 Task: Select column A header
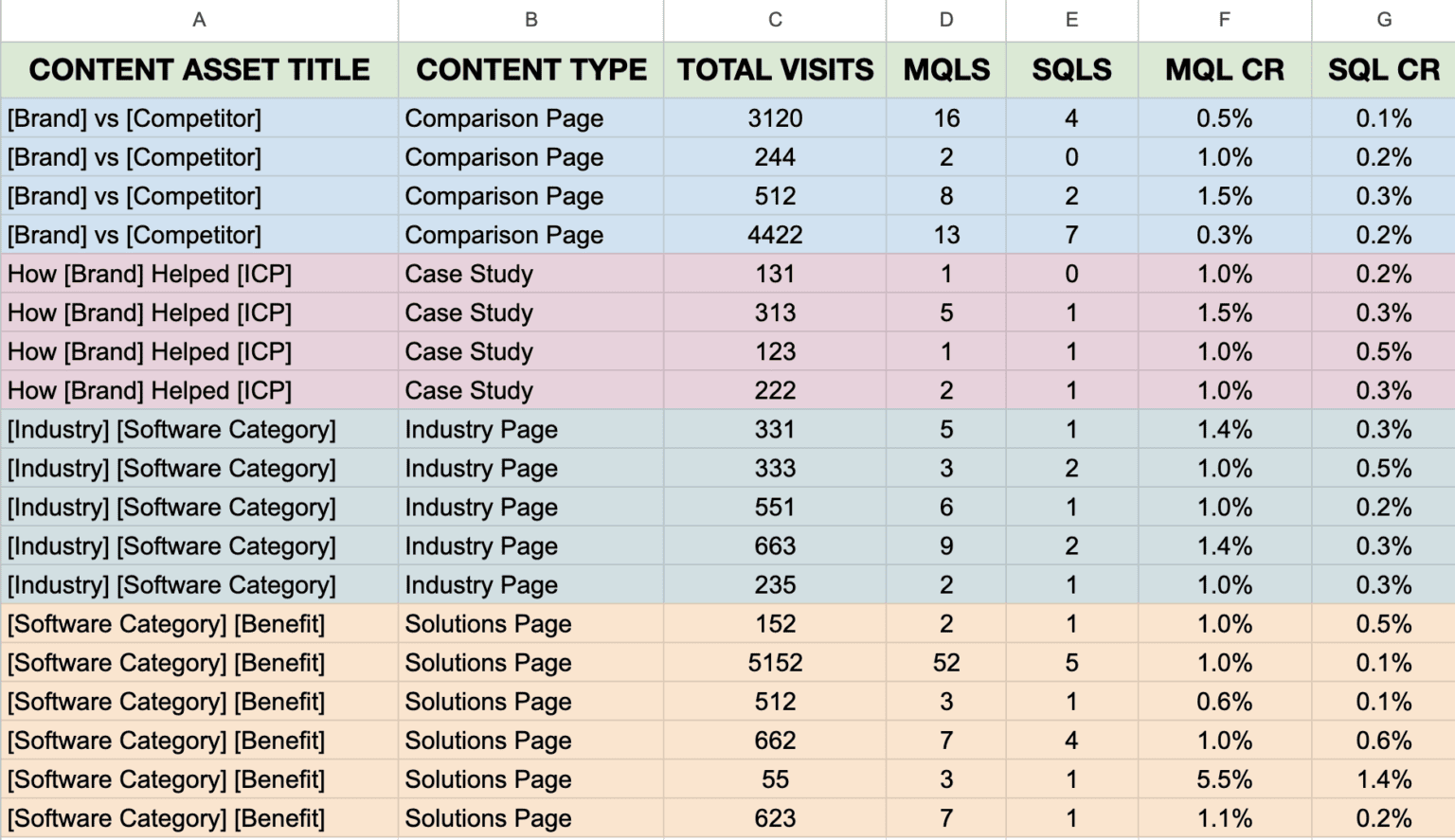pos(199,20)
